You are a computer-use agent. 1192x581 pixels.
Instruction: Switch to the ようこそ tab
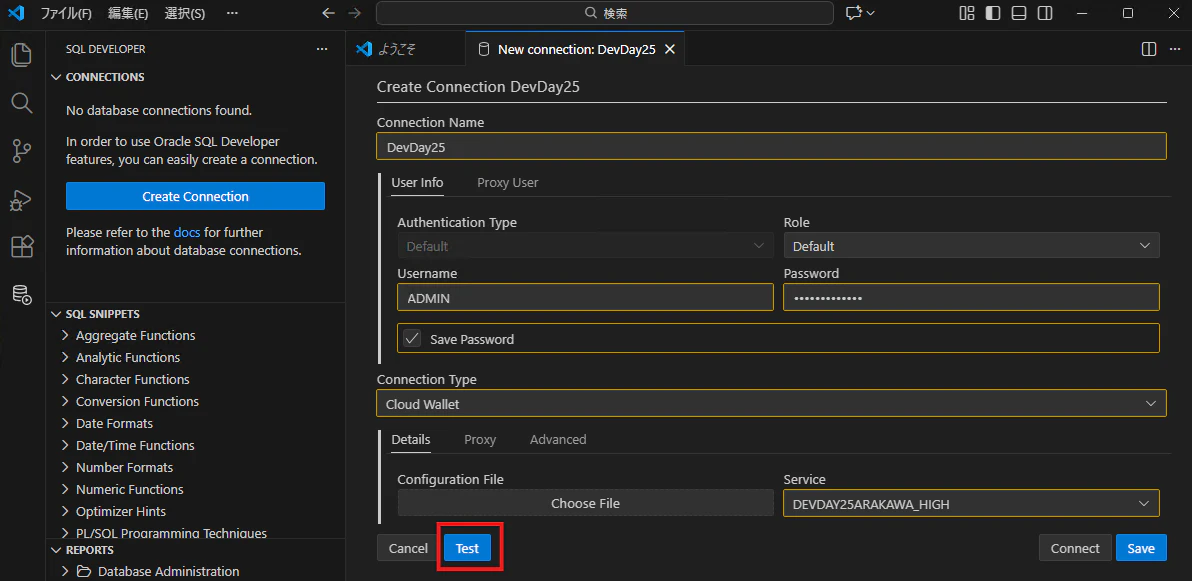[405, 49]
